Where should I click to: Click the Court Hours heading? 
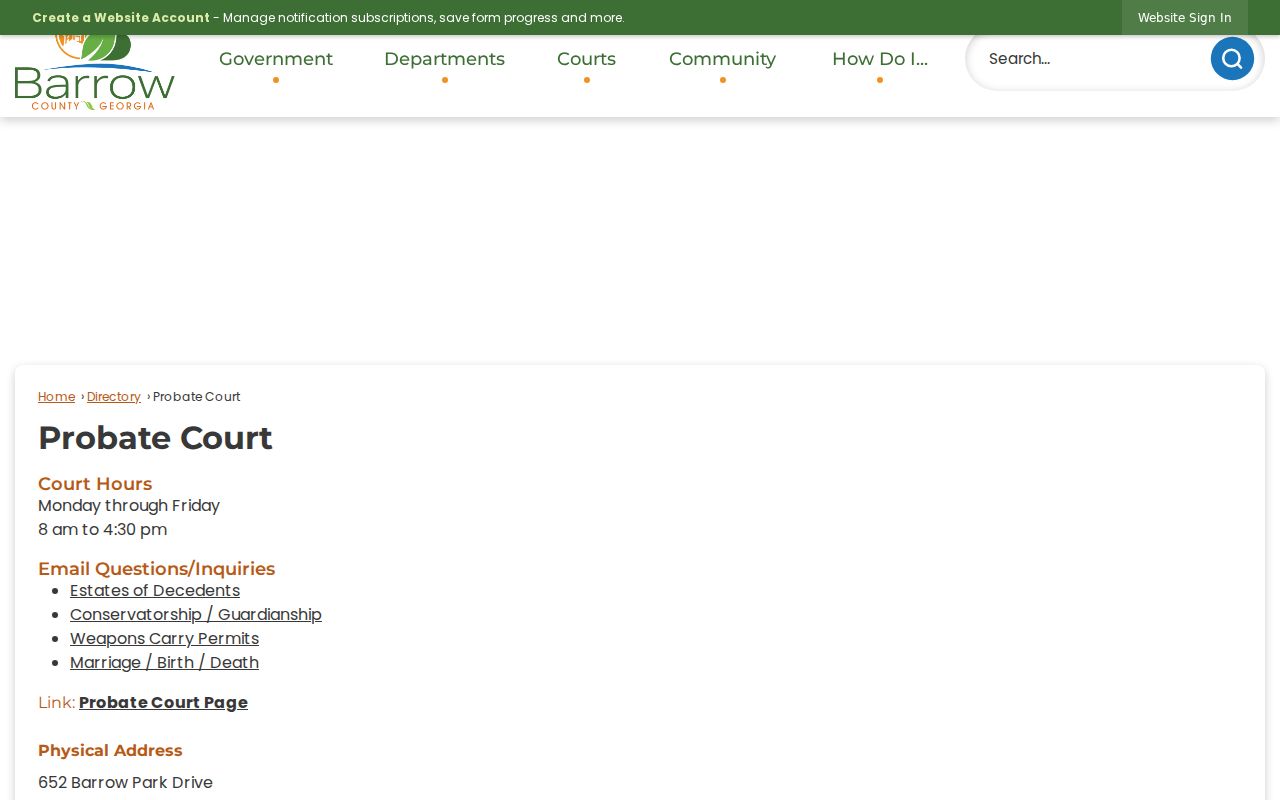(x=95, y=484)
